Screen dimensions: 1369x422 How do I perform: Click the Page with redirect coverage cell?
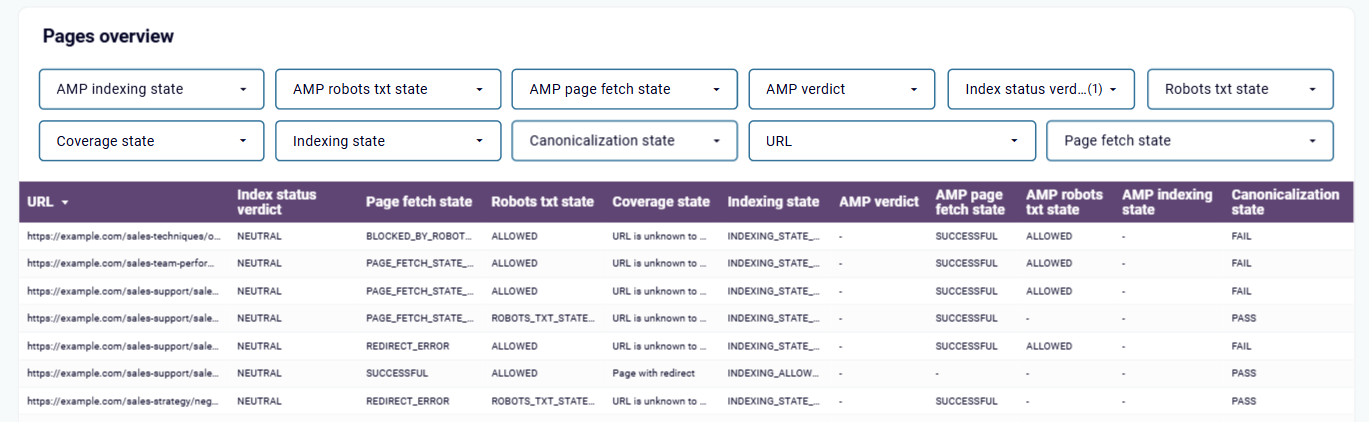(x=654, y=373)
